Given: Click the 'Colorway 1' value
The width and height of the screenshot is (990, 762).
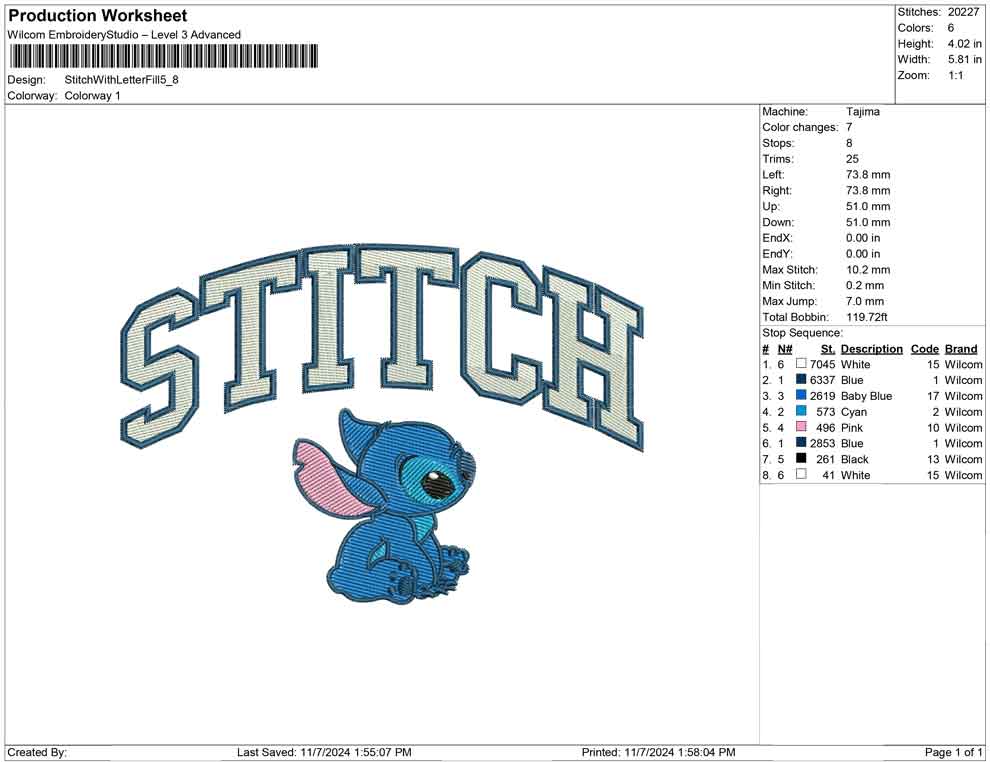Looking at the screenshot, I should pos(92,96).
